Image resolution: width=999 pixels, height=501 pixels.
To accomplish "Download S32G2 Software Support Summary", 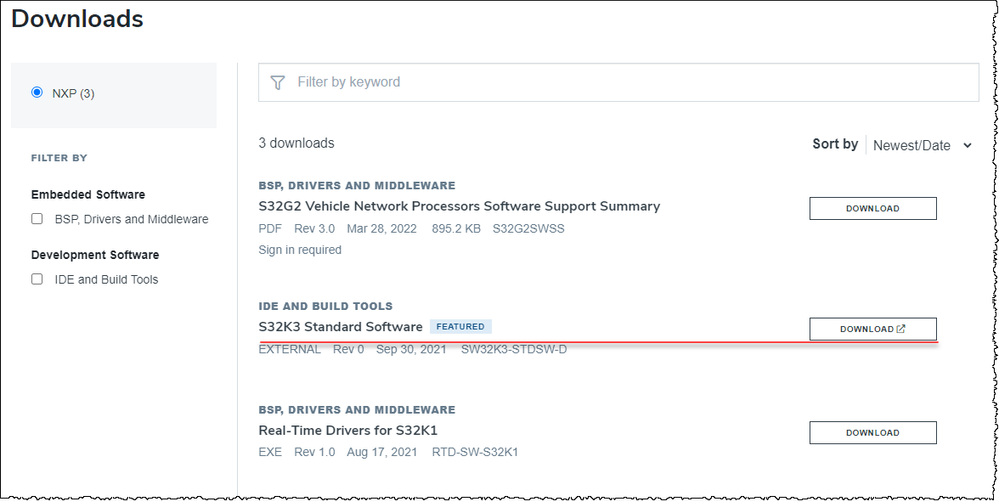I will click(x=873, y=208).
